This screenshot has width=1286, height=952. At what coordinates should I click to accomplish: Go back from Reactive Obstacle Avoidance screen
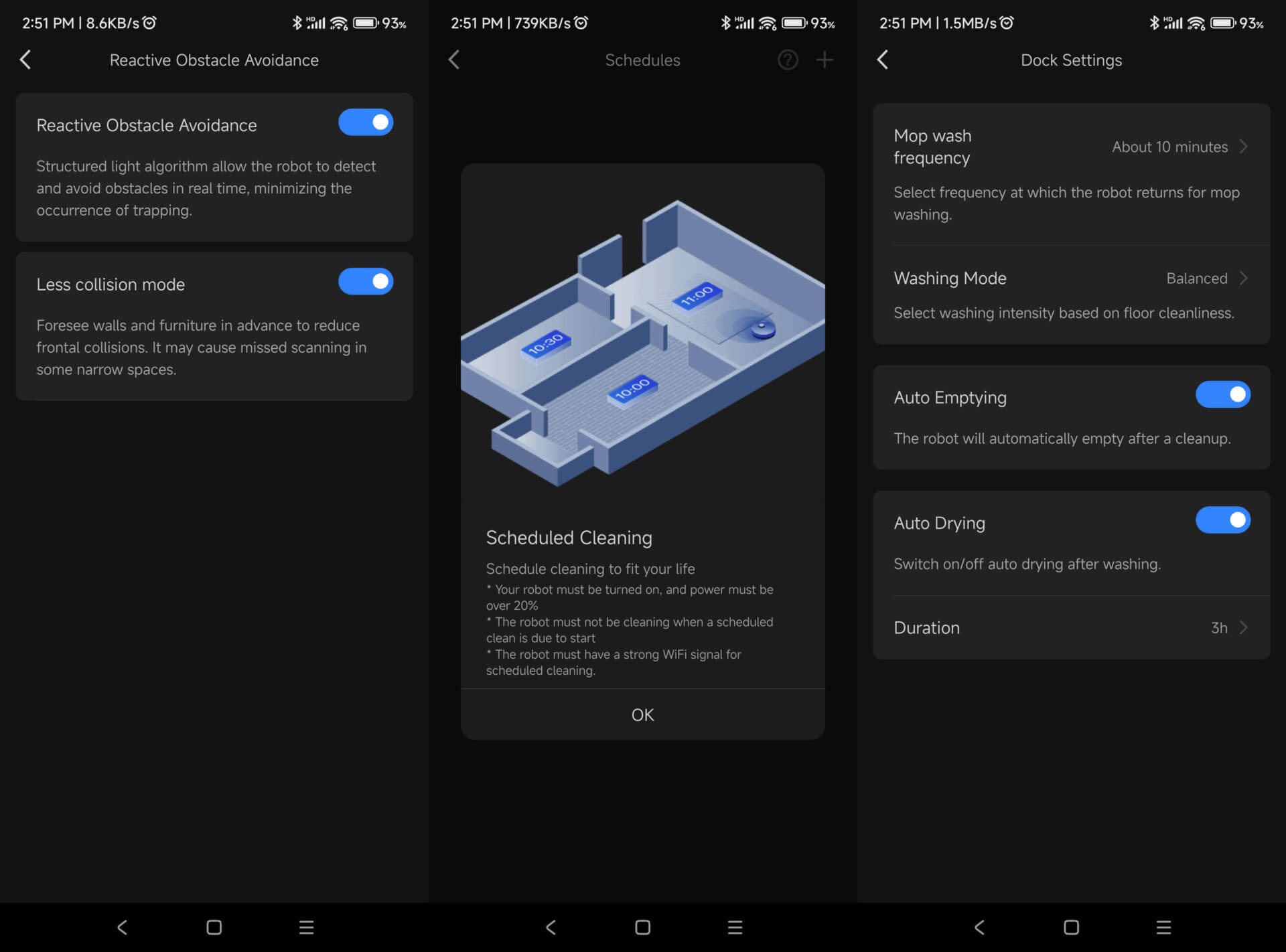25,60
